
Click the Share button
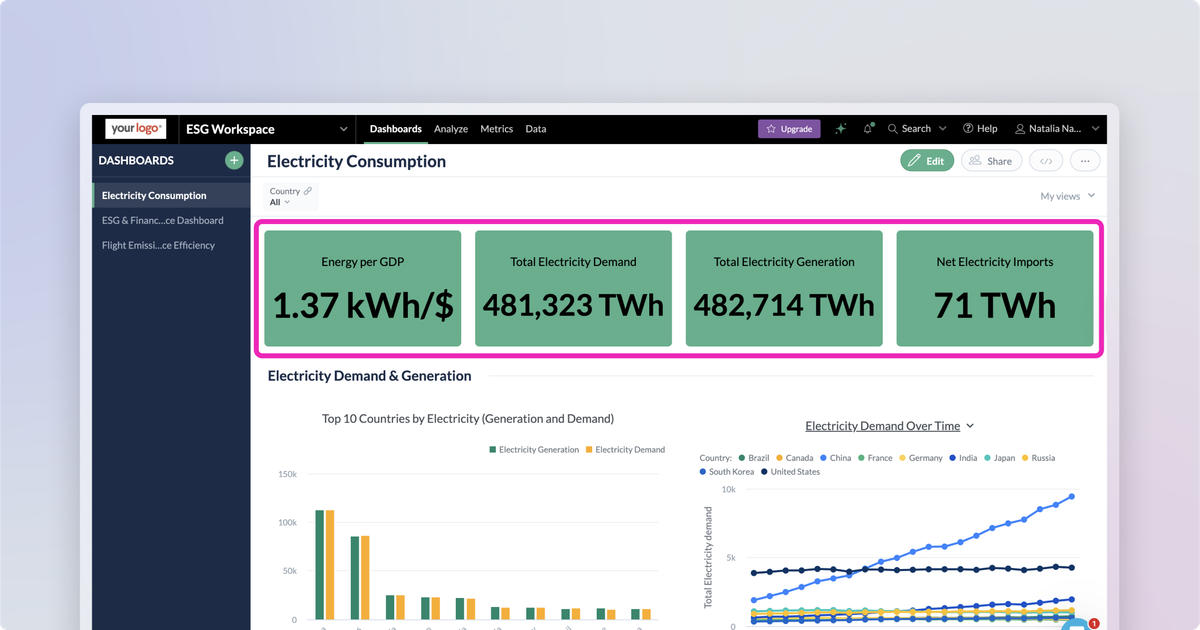[991, 160]
